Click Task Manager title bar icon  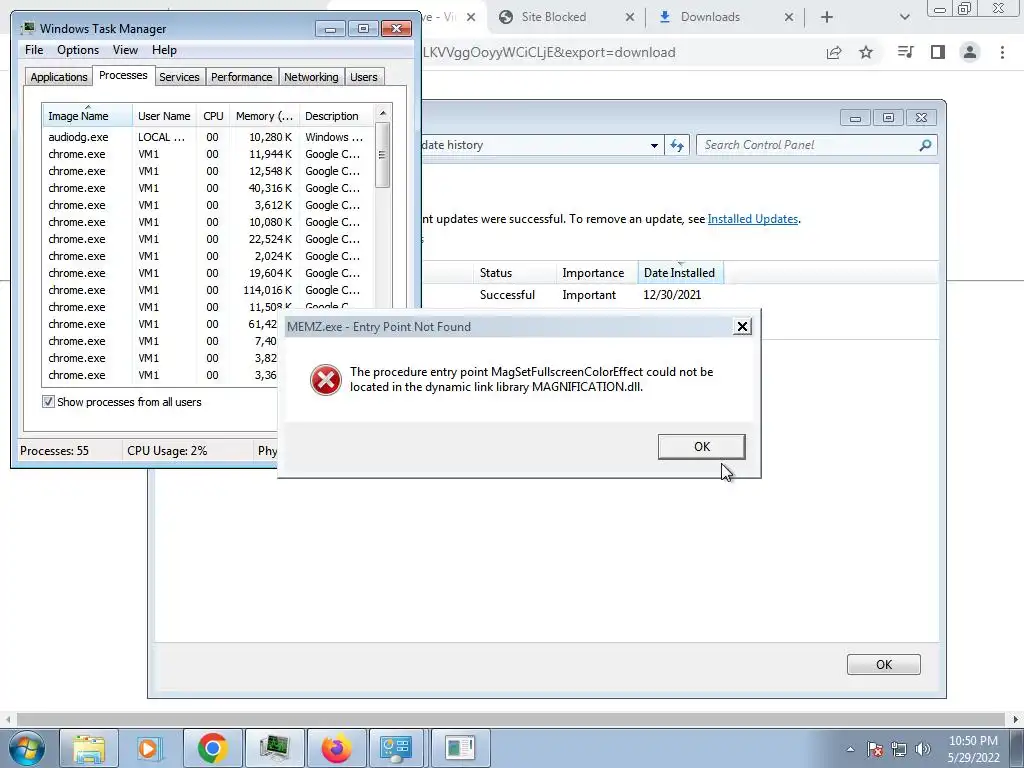[x=27, y=28]
